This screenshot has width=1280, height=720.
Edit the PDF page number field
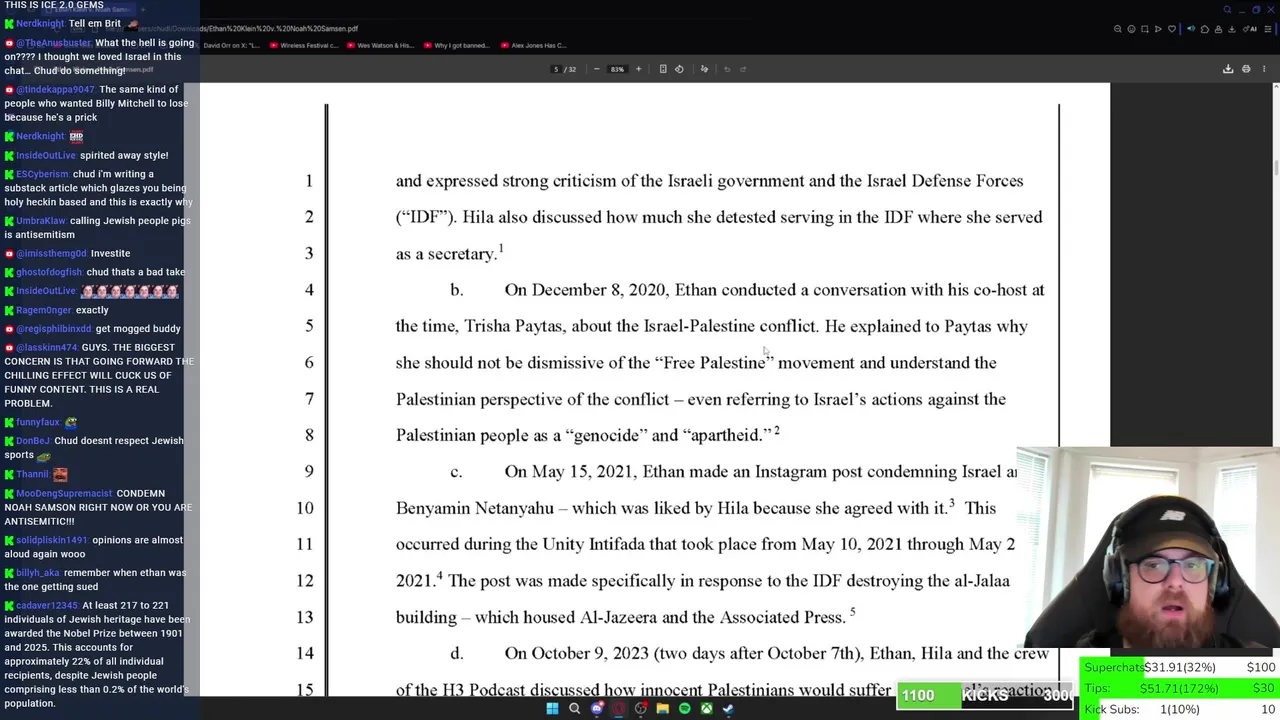point(556,69)
